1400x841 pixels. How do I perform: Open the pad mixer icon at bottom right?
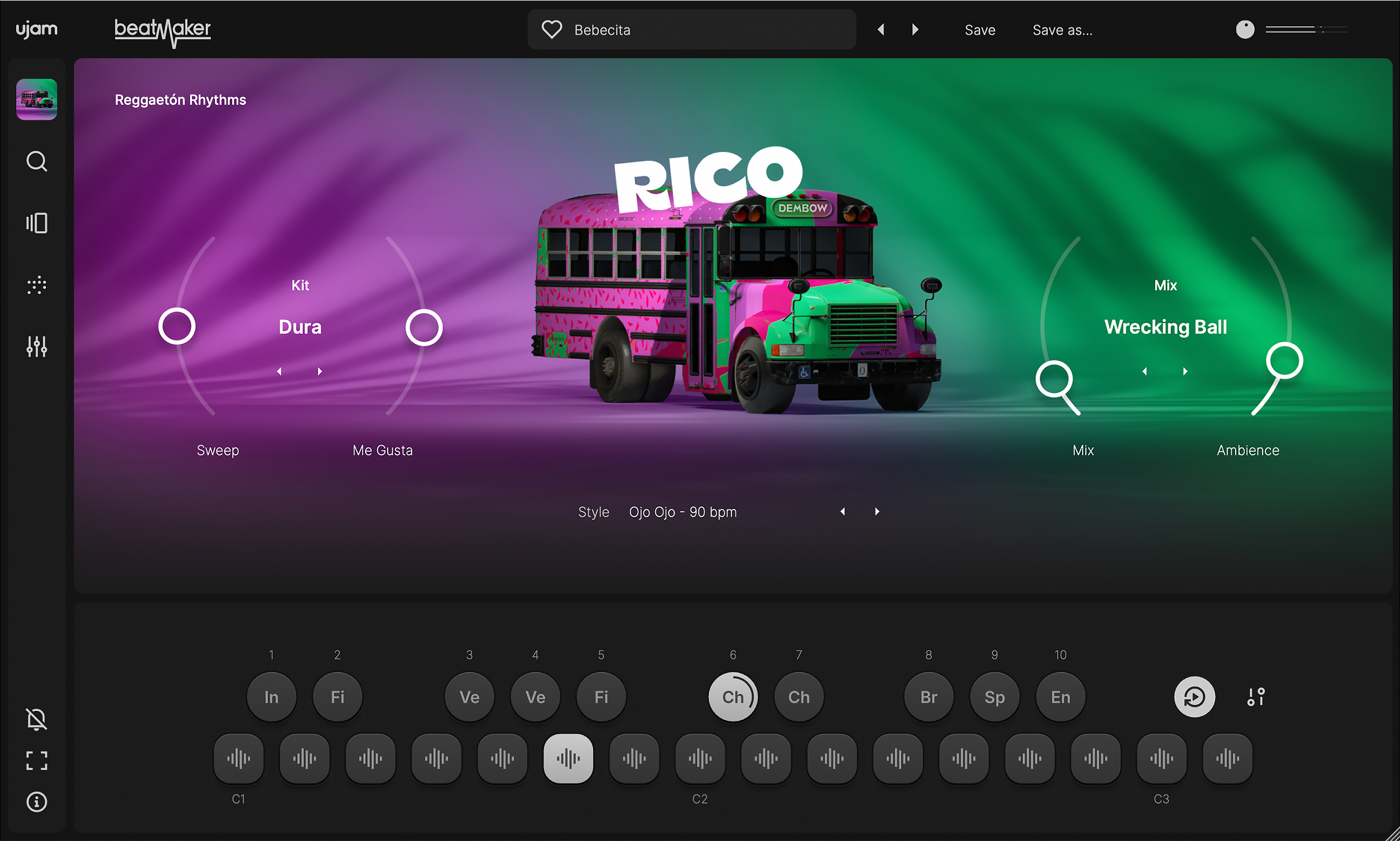tap(1256, 696)
